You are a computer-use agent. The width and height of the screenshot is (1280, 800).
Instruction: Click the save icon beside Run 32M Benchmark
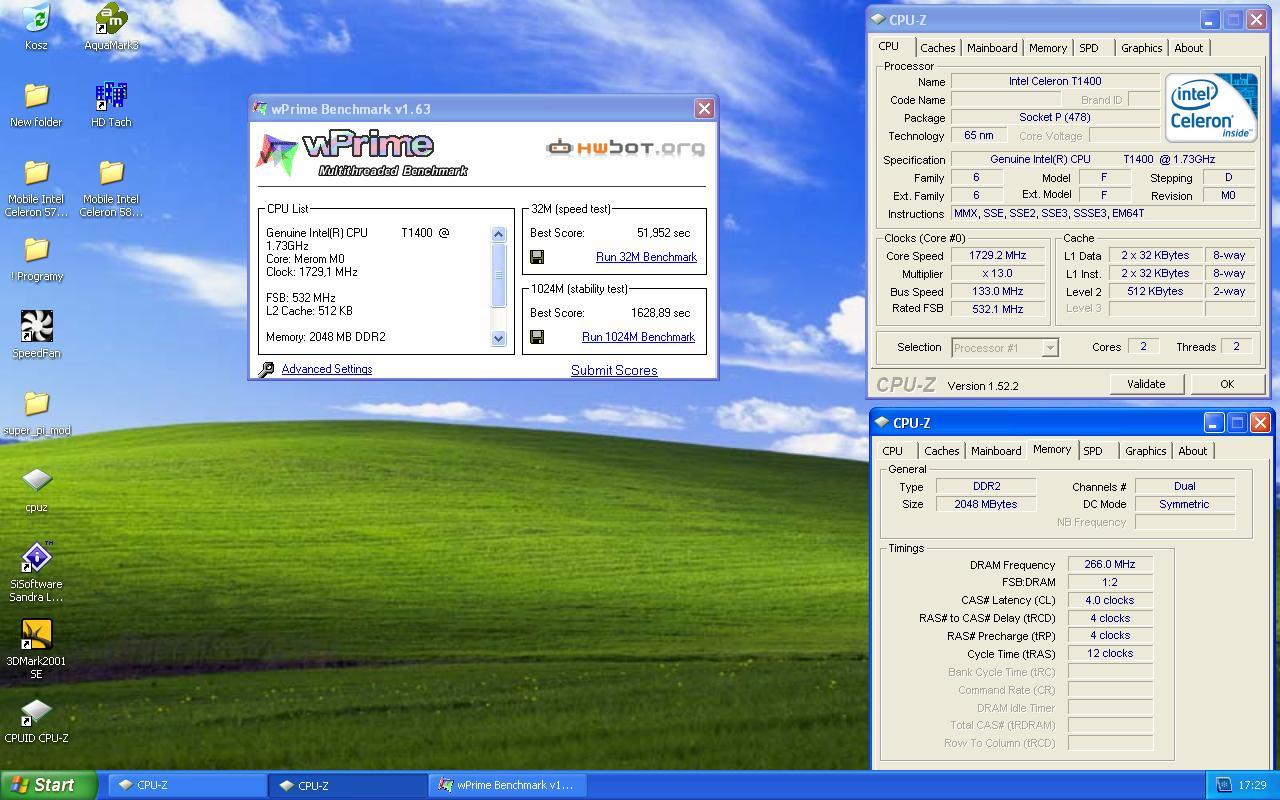tap(537, 257)
